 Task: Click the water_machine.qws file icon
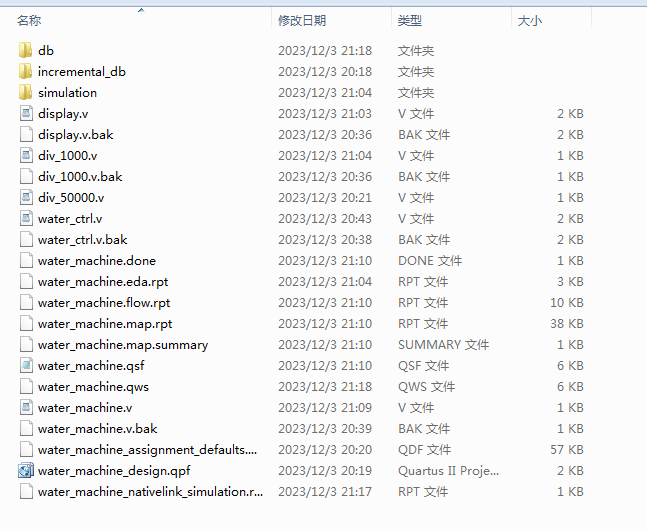click(x=26, y=387)
